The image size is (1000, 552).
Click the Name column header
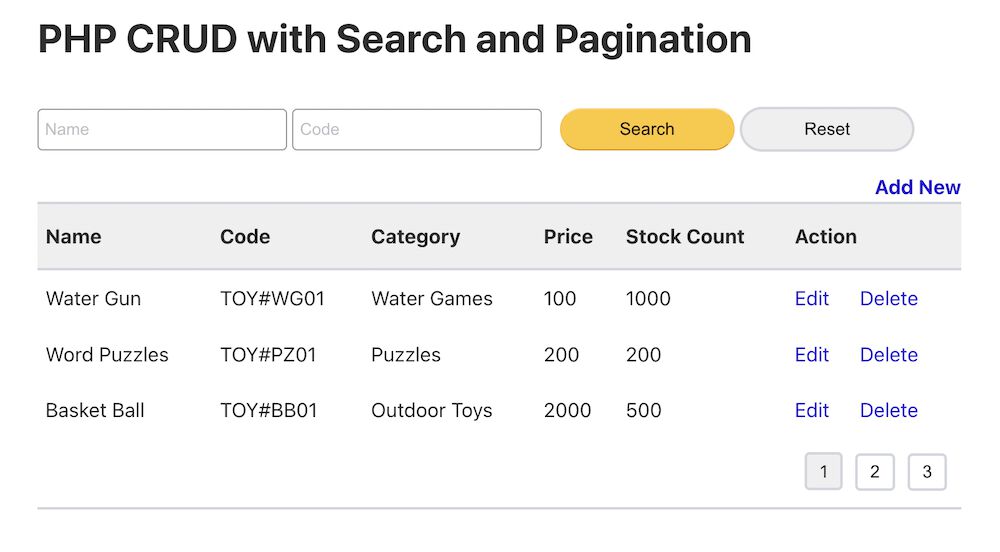pos(74,237)
